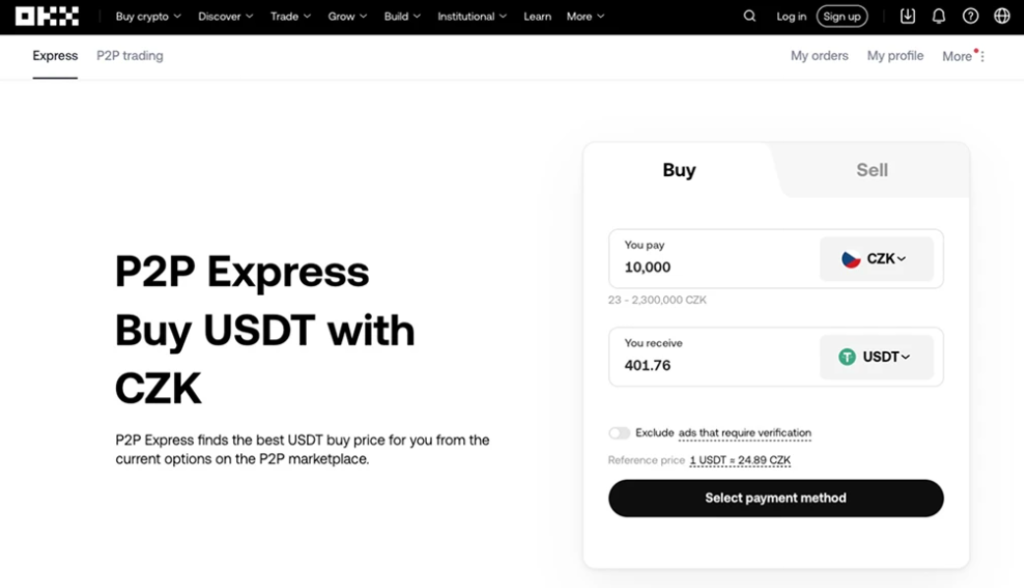Click the Czech flag icon
Image resolution: width=1024 pixels, height=588 pixels.
coord(851,259)
